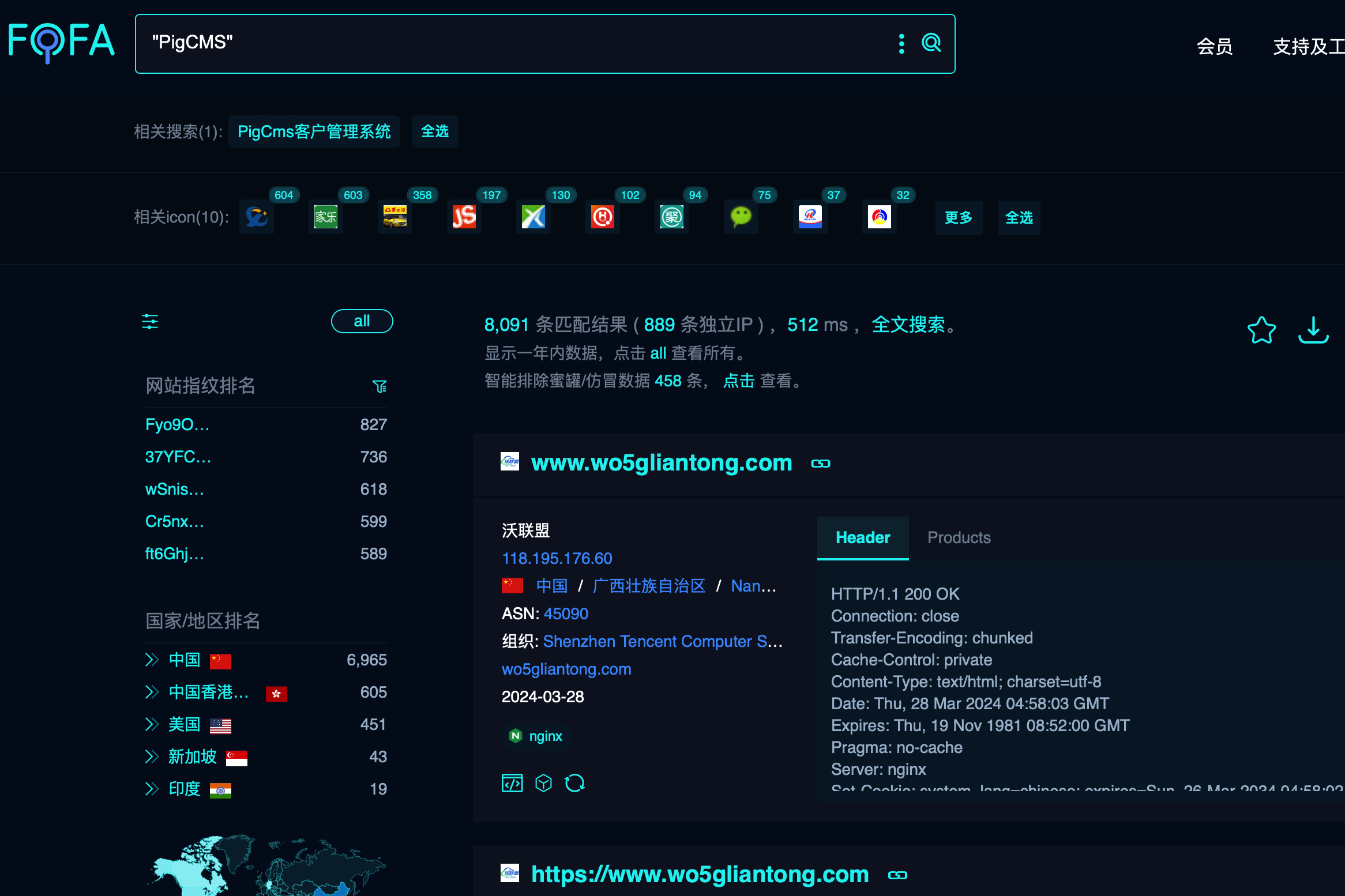Select the PigCms客户管理系统 related search tag
Viewport: 1345px width, 896px height.
(314, 131)
